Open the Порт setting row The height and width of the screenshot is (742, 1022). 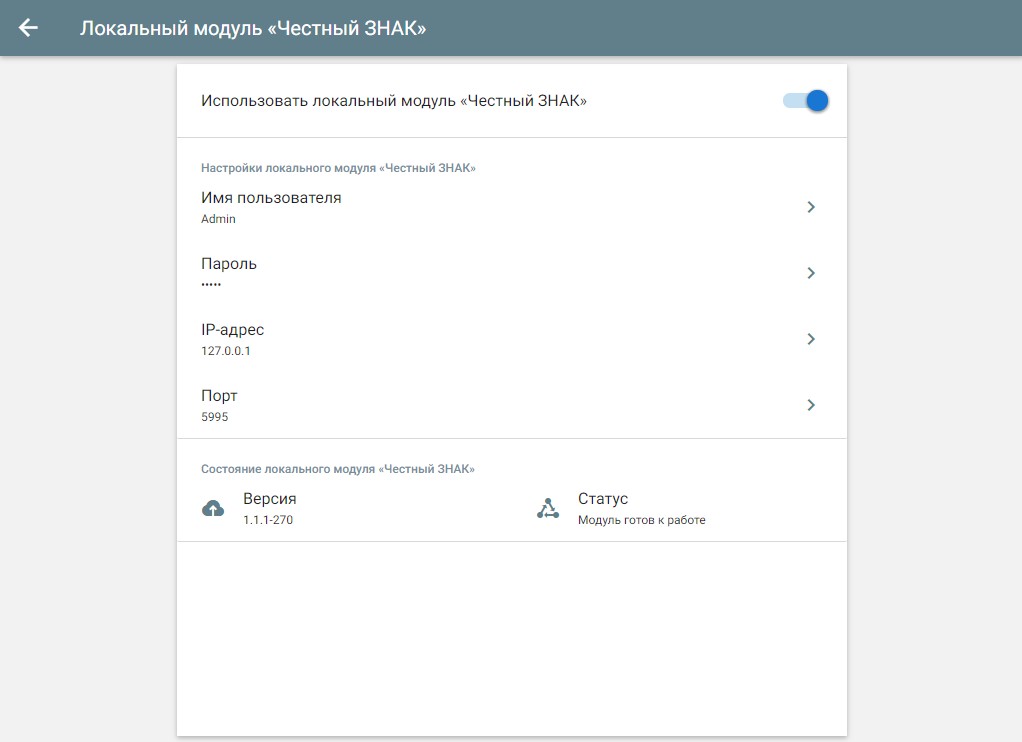click(512, 405)
